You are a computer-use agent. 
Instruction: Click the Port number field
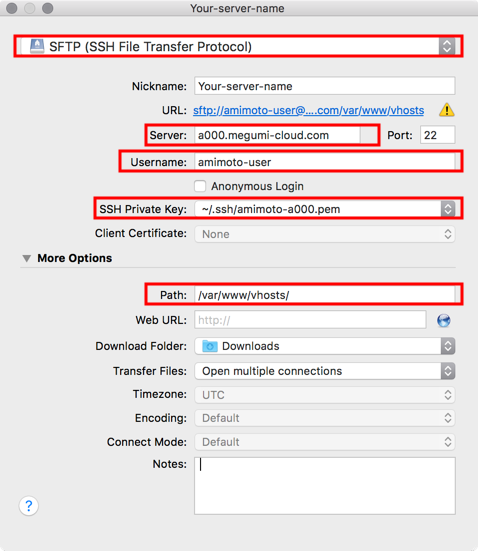coord(438,135)
